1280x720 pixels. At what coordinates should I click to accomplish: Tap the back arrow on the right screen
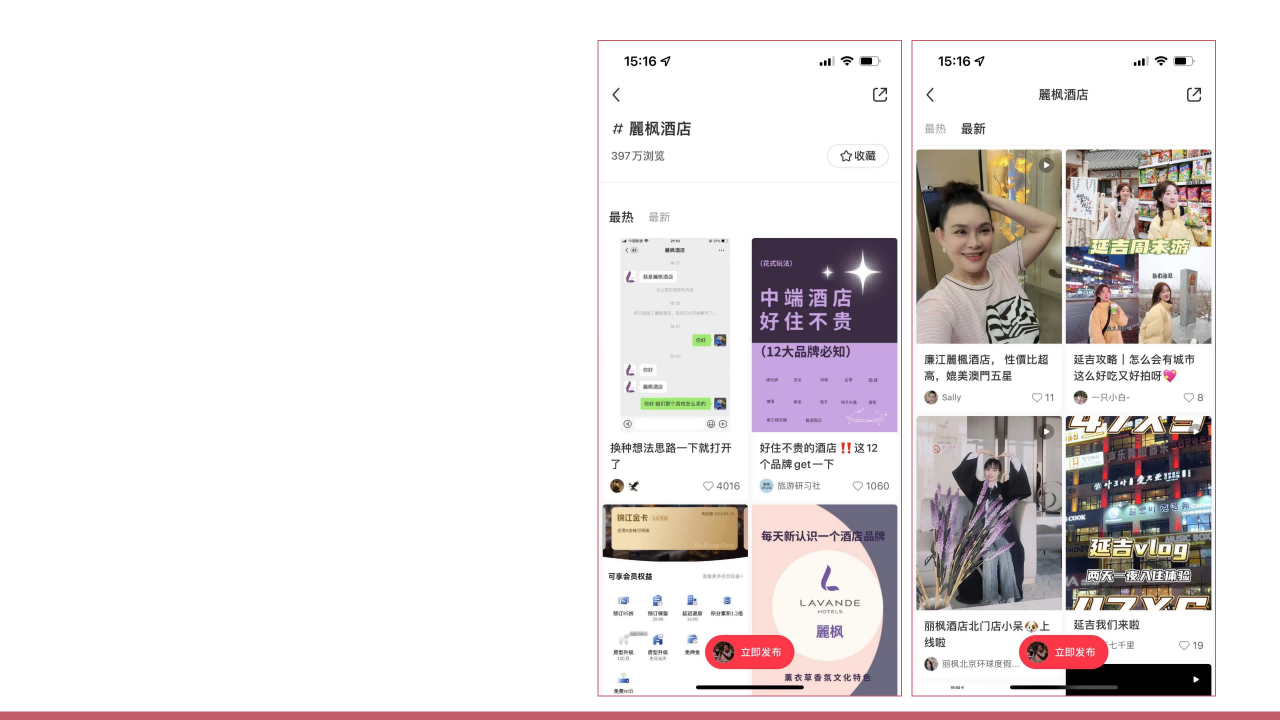coord(930,94)
